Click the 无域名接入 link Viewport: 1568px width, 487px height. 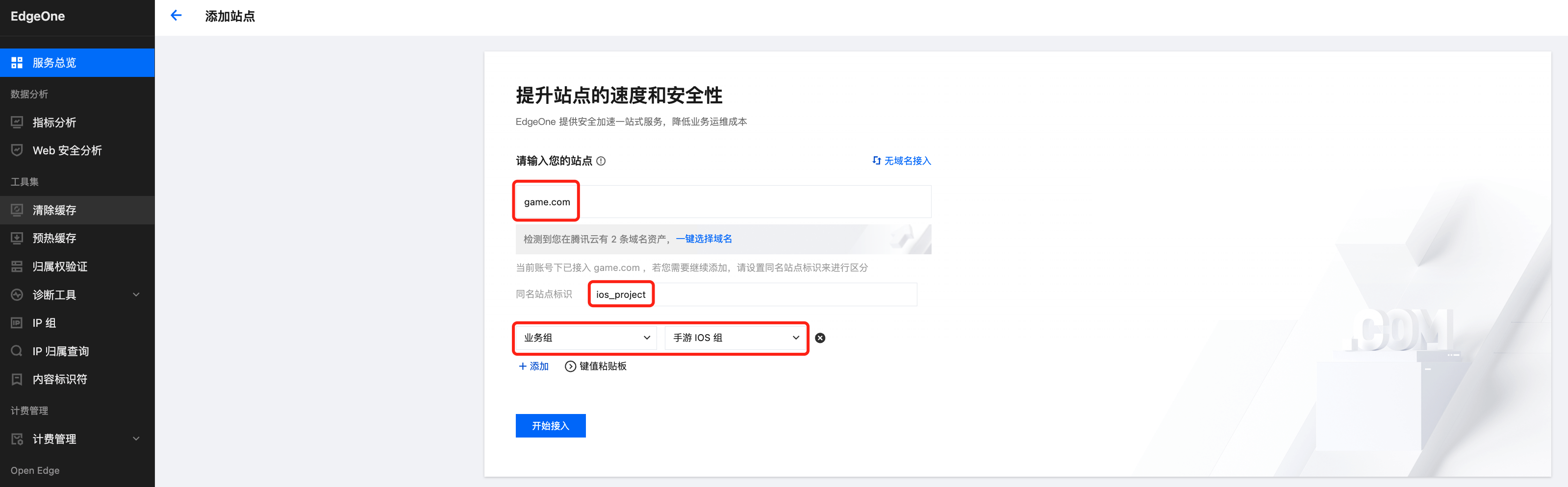[908, 161]
